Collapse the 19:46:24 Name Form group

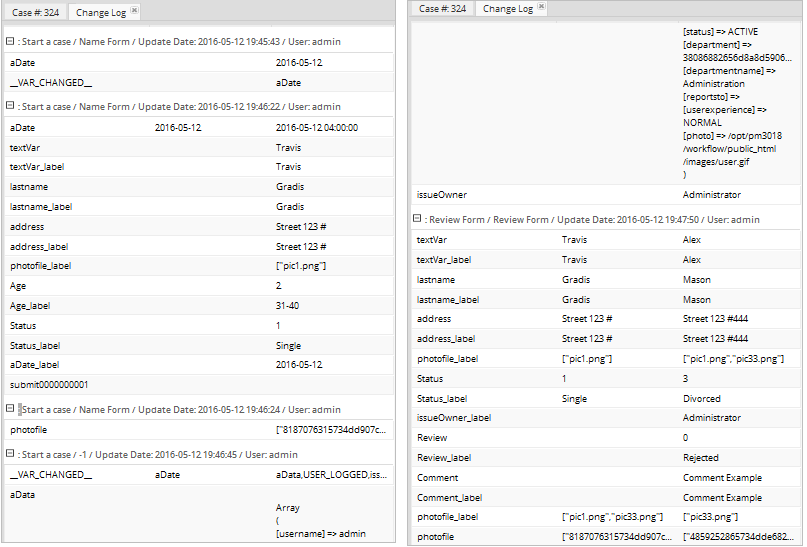(x=10, y=409)
